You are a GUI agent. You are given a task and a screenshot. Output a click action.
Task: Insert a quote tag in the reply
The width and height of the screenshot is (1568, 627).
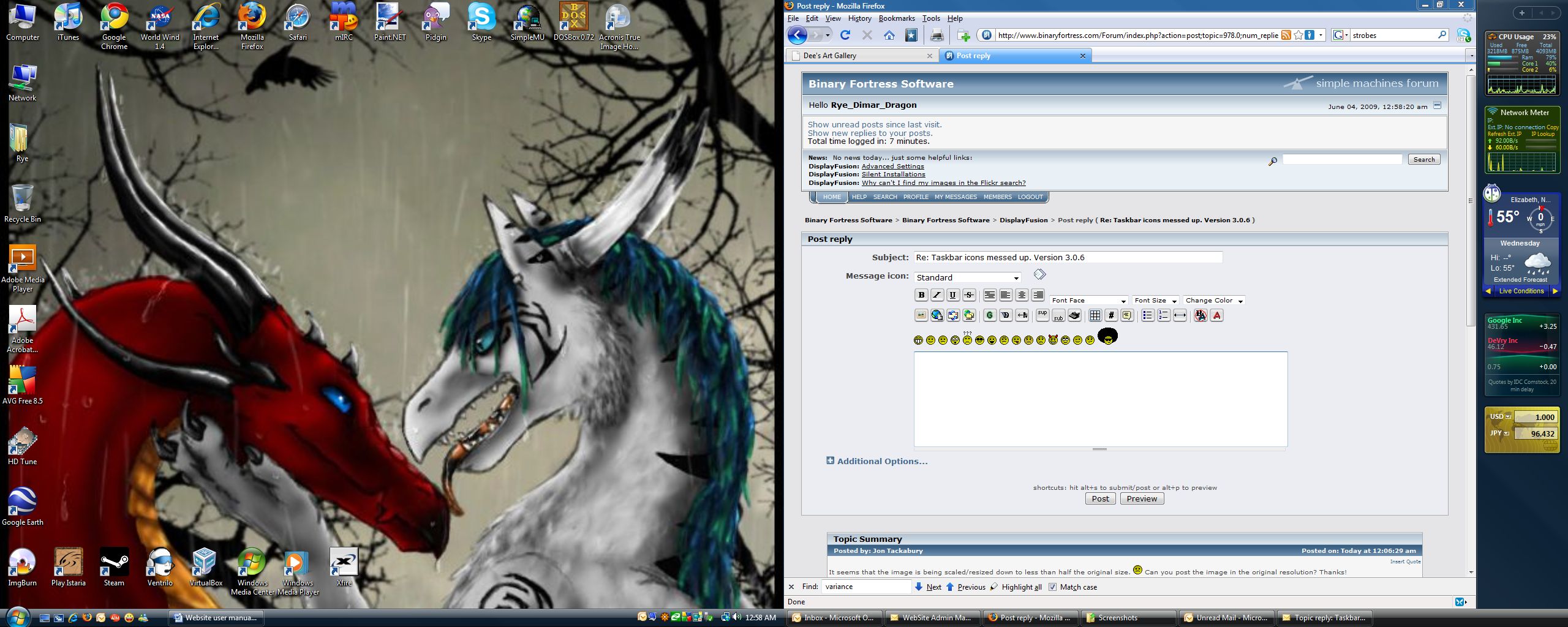[1127, 315]
